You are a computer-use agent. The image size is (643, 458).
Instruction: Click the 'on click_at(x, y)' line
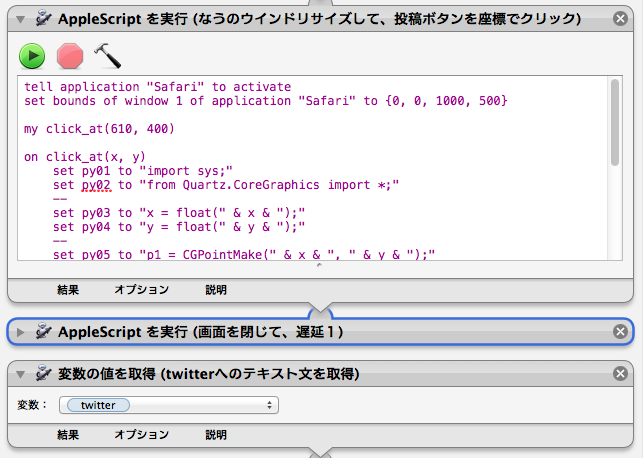tap(85, 157)
